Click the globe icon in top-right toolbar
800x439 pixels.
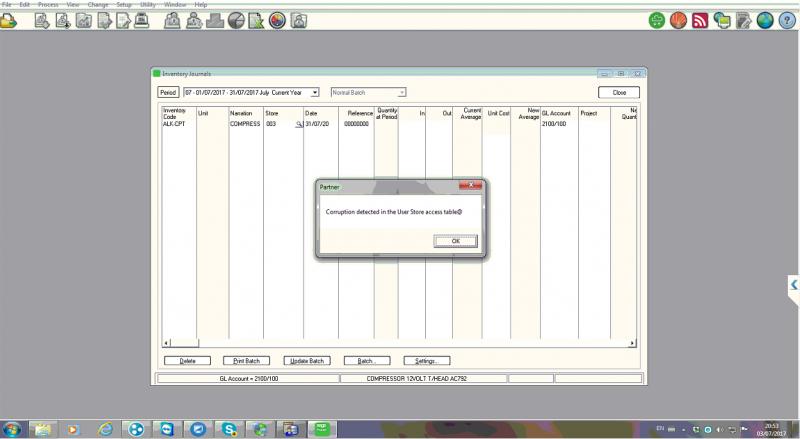tap(765, 20)
